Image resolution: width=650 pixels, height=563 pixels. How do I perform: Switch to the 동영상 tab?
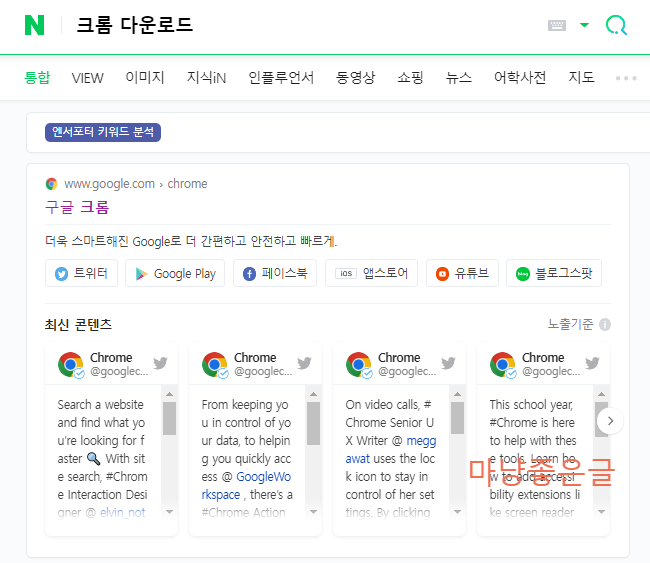pyautogui.click(x=355, y=78)
